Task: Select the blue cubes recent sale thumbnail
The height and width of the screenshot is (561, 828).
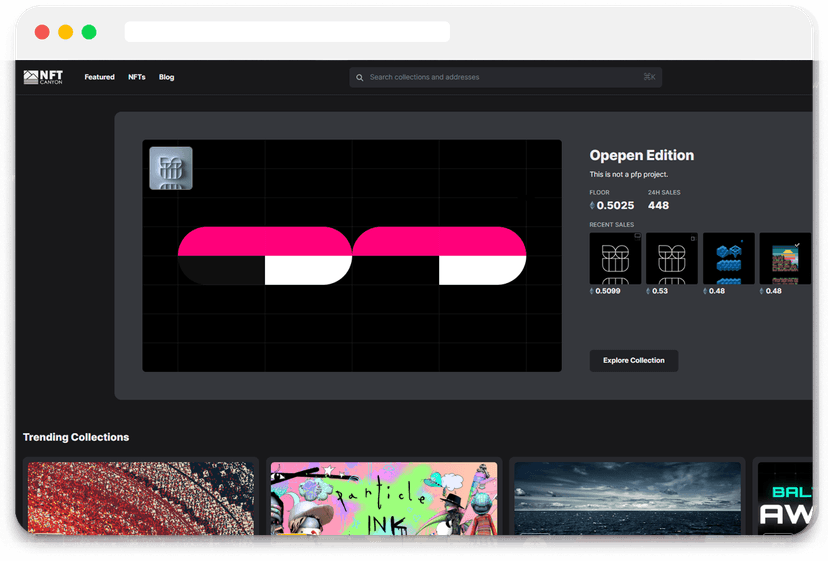Action: tap(728, 259)
